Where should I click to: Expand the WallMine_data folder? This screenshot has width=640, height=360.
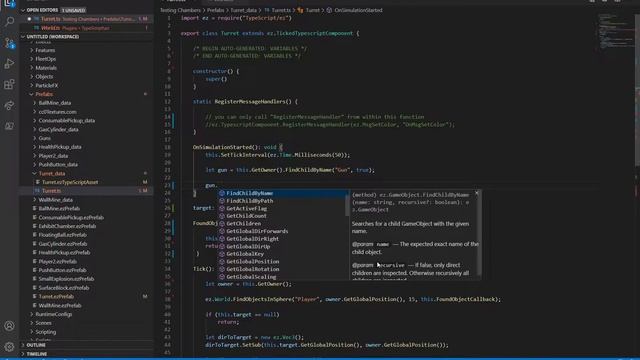tap(56, 200)
